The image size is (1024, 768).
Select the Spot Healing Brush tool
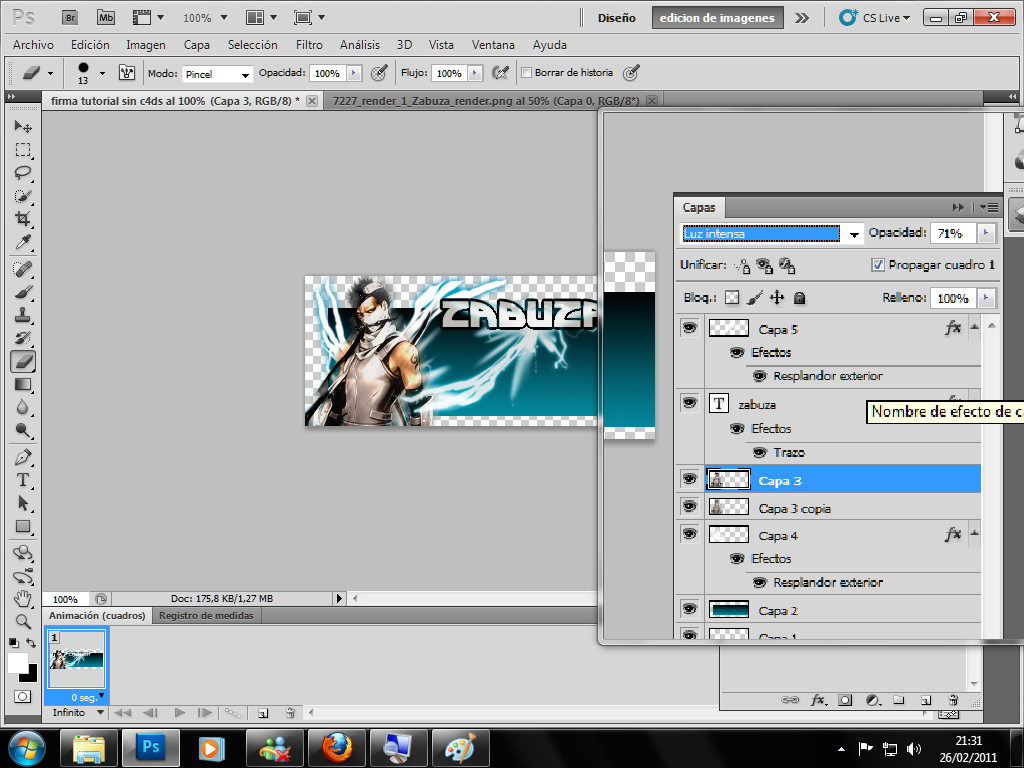[23, 268]
